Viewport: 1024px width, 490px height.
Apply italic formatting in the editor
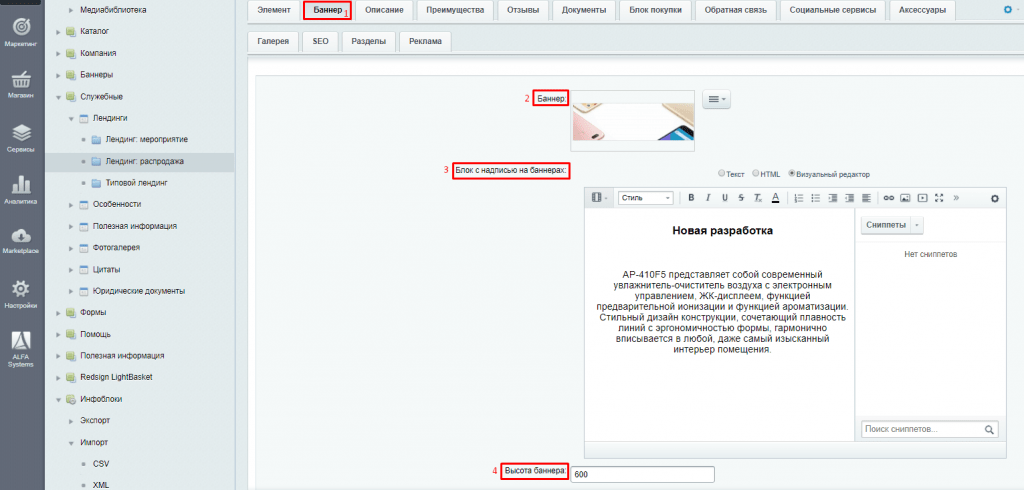point(708,198)
